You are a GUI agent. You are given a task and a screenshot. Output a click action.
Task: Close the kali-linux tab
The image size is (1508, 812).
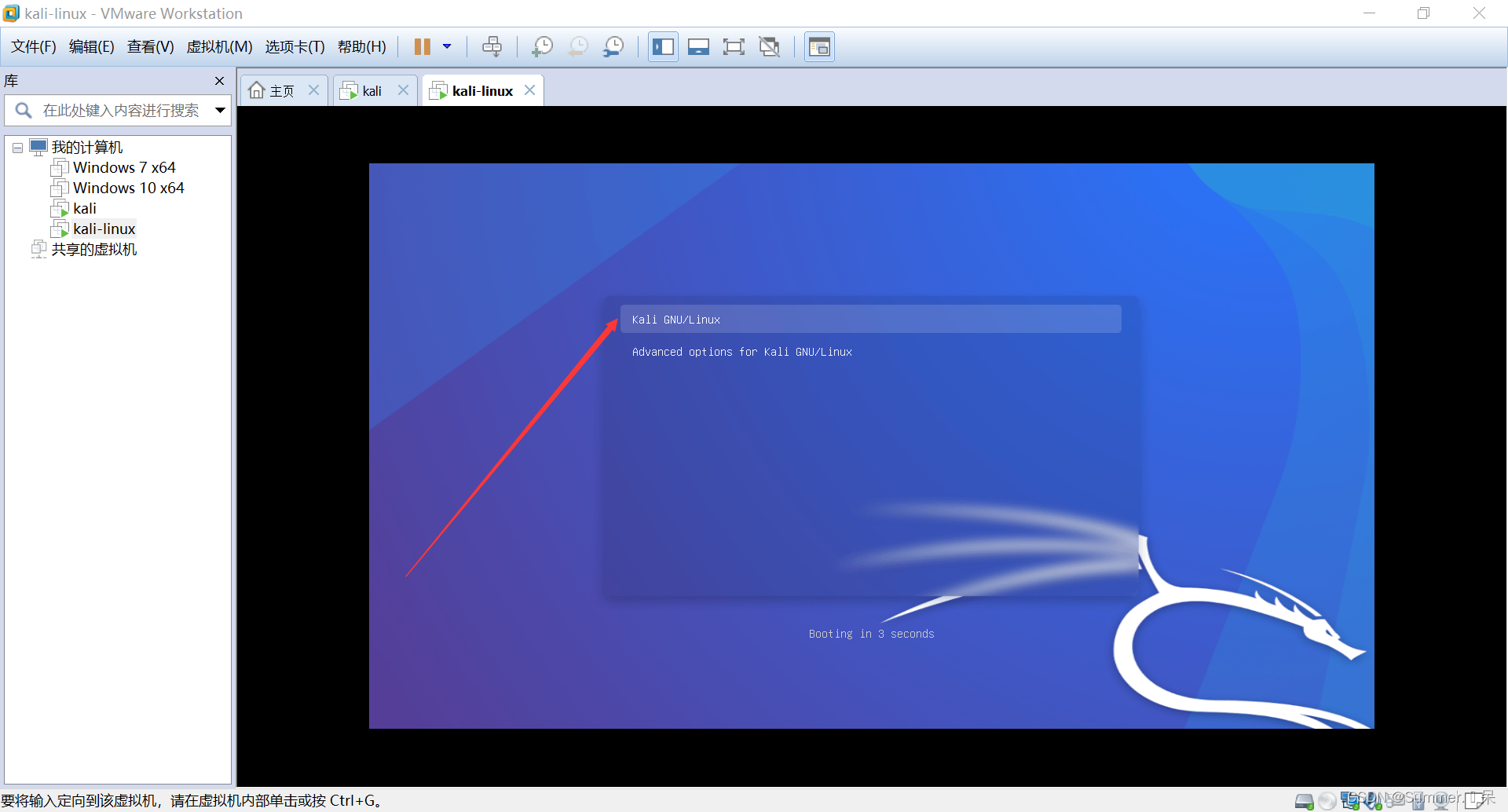(x=530, y=90)
